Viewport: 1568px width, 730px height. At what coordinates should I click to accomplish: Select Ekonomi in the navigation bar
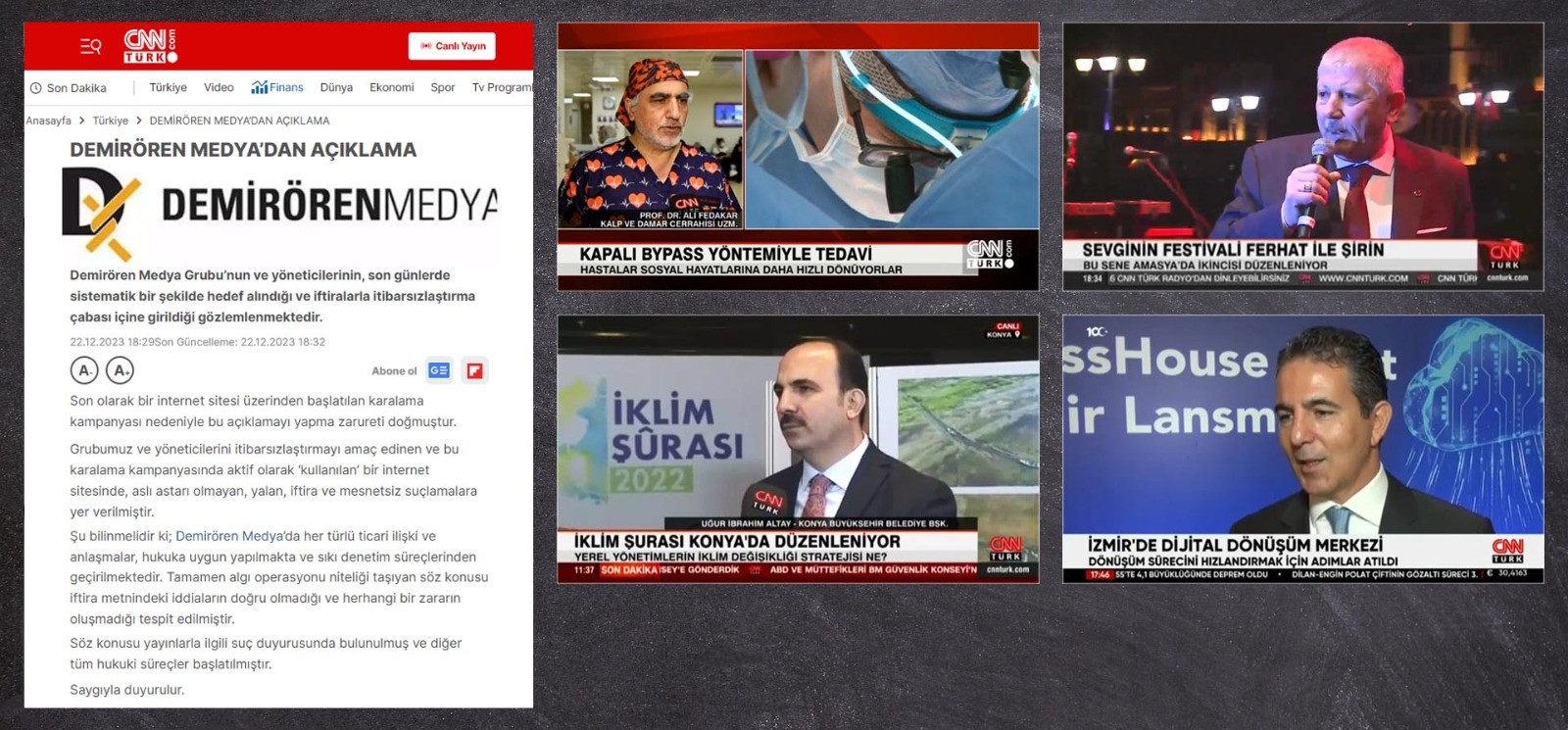pos(392,87)
